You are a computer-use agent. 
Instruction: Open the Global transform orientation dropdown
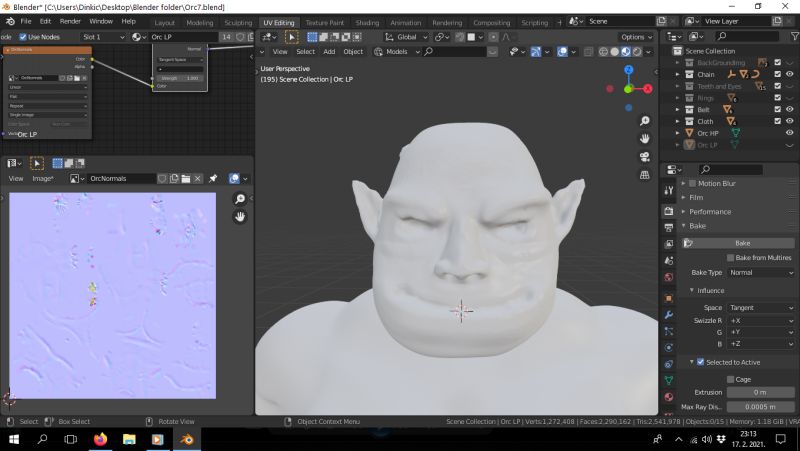406,37
